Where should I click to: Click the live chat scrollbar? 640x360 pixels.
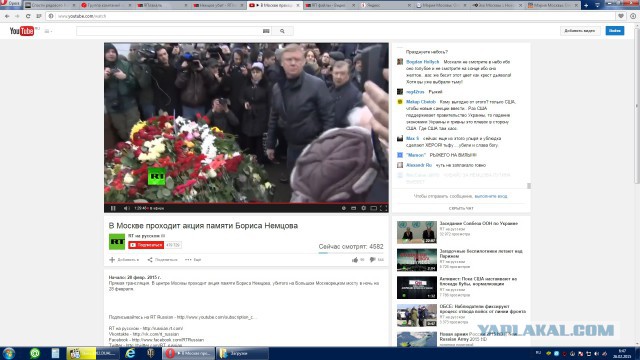(x=529, y=186)
